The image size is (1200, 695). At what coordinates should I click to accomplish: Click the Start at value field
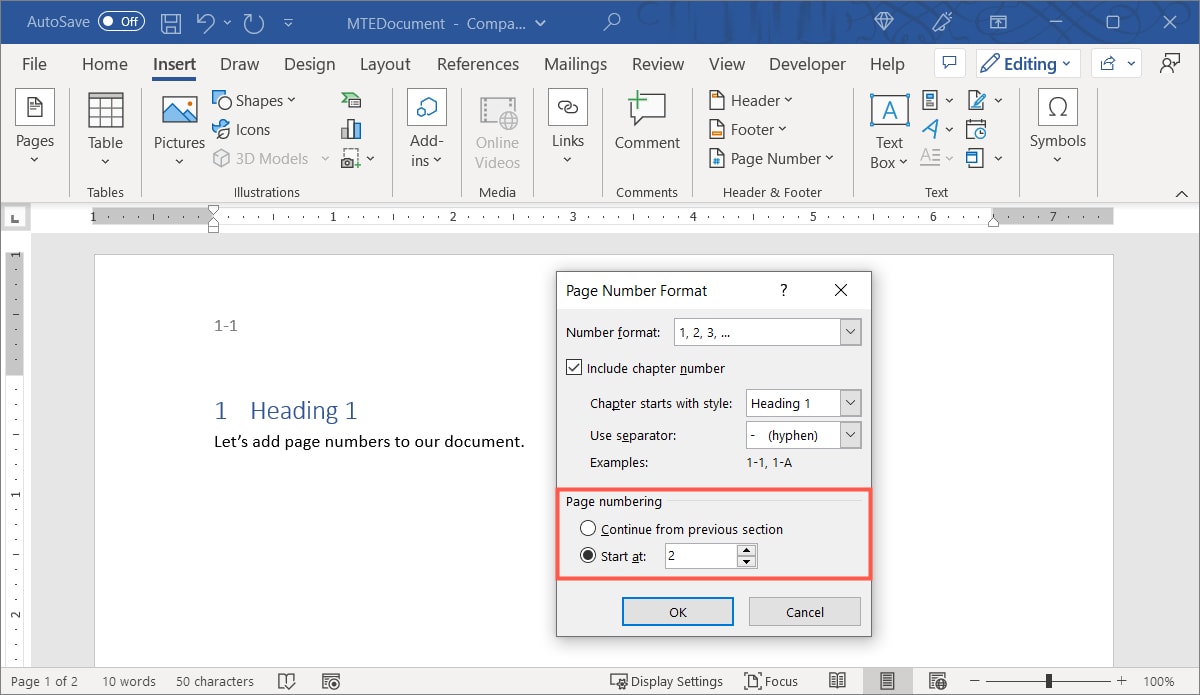pyautogui.click(x=700, y=555)
